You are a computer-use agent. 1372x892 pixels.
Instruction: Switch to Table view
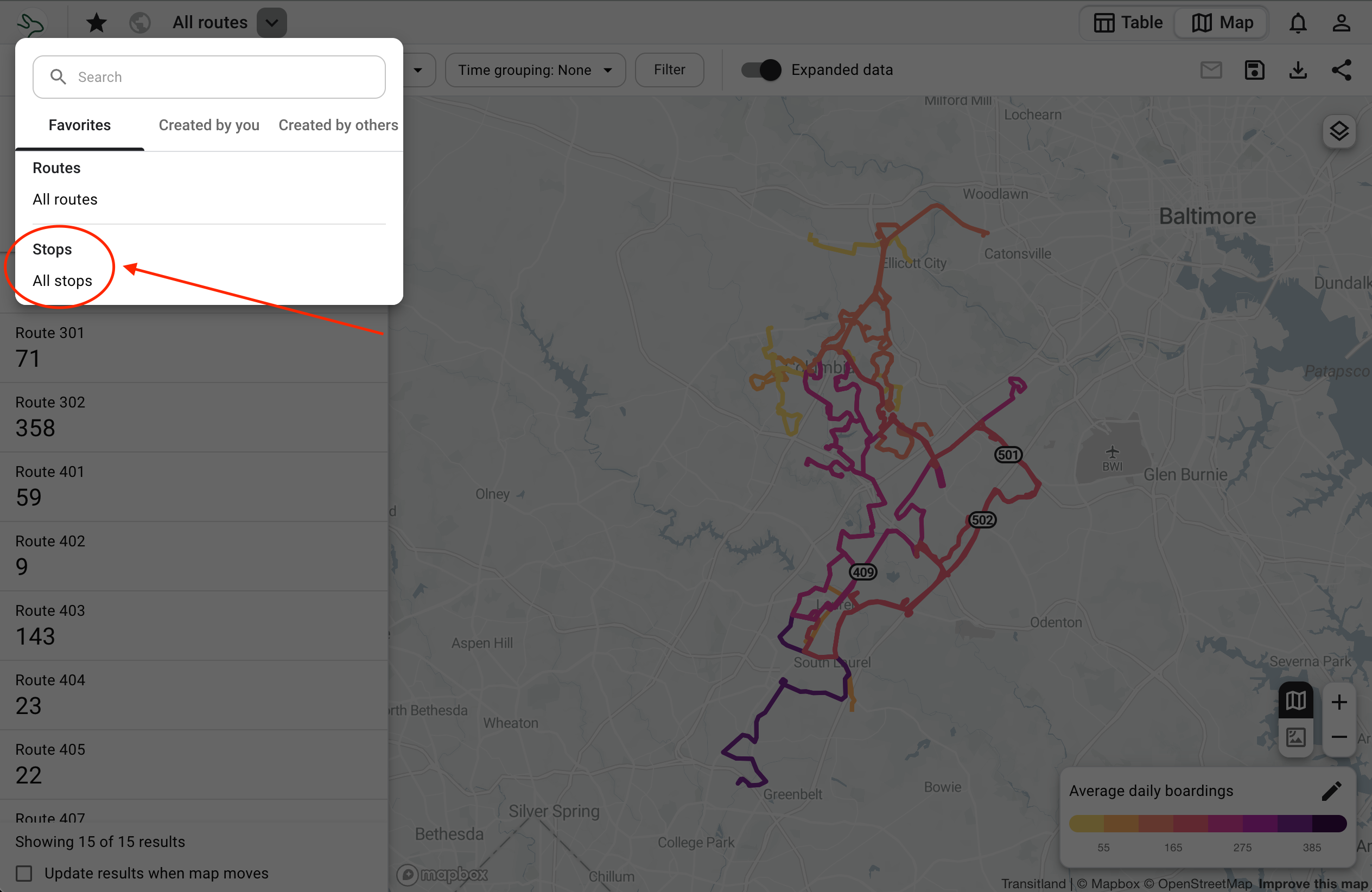pyautogui.click(x=1128, y=23)
